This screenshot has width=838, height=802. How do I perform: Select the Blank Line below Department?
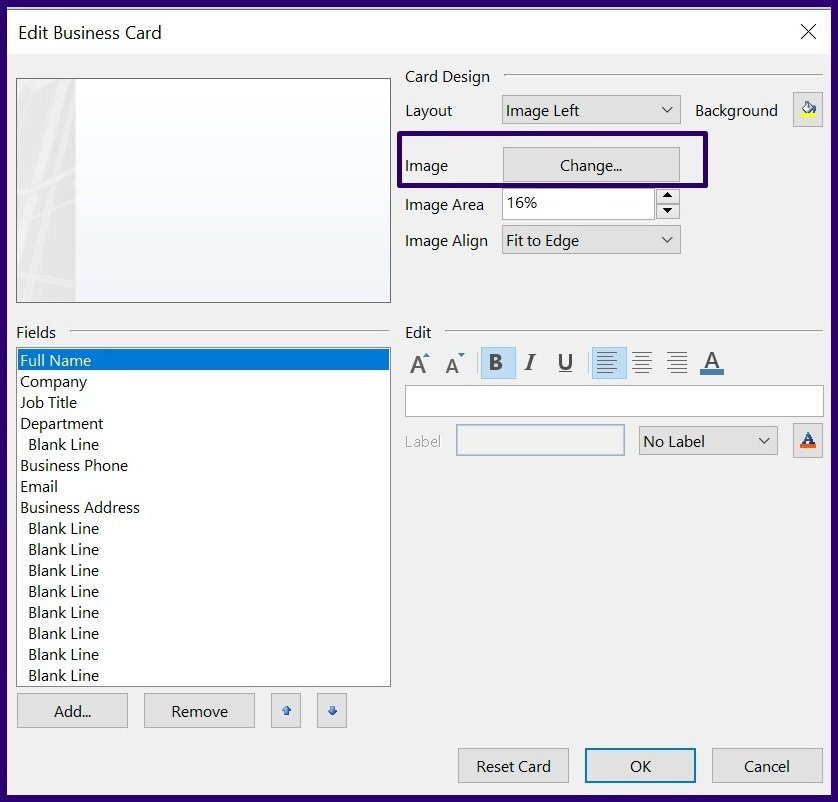(x=203, y=445)
